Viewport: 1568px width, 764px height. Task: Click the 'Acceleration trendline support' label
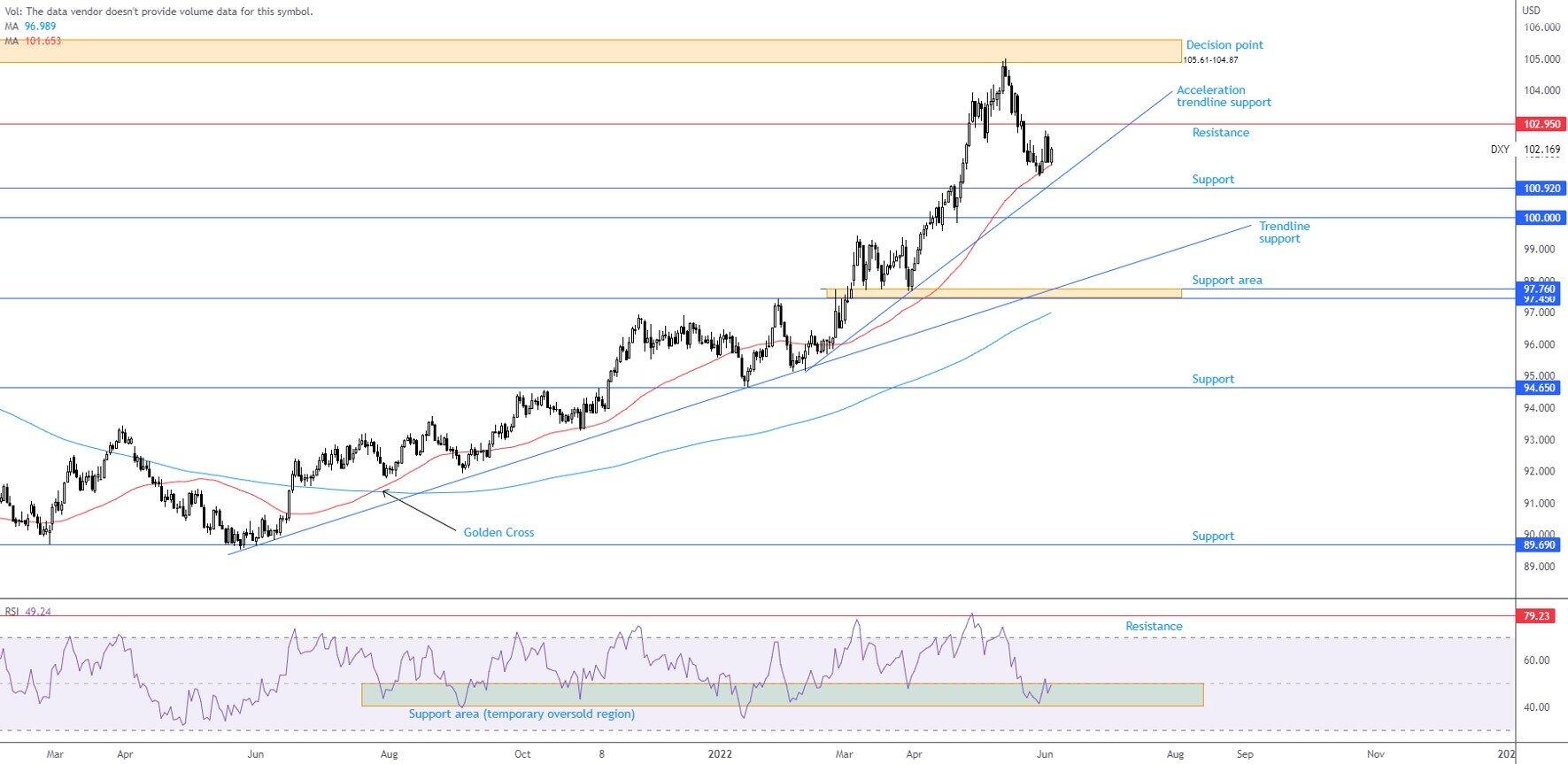(1224, 96)
